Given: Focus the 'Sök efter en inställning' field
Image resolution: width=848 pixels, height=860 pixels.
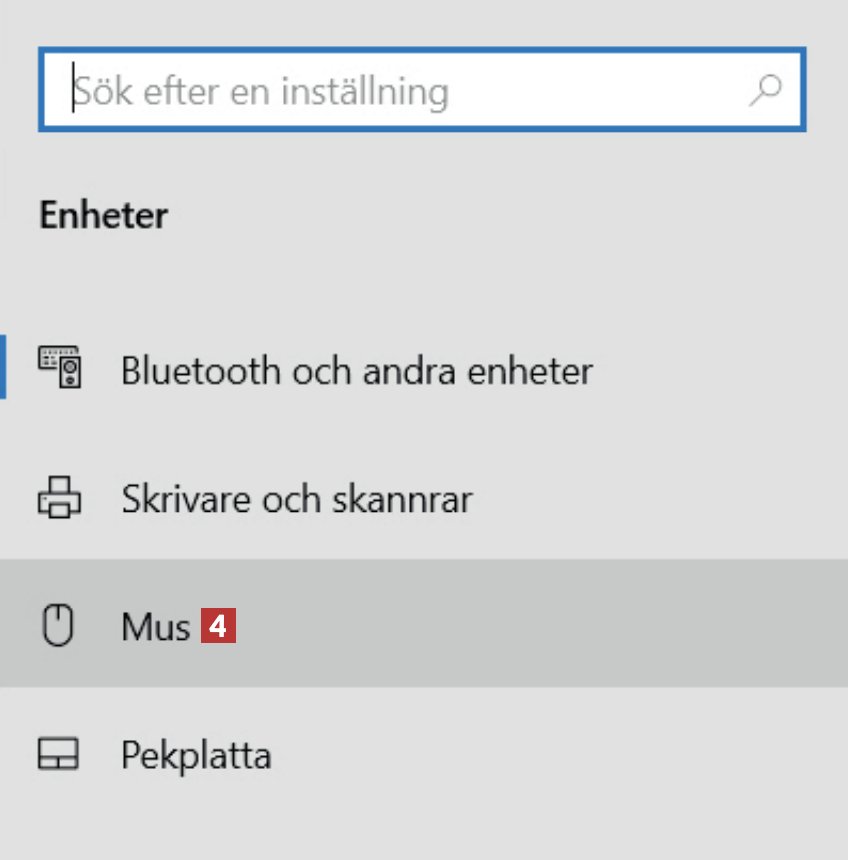Looking at the screenshot, I should (400, 90).
